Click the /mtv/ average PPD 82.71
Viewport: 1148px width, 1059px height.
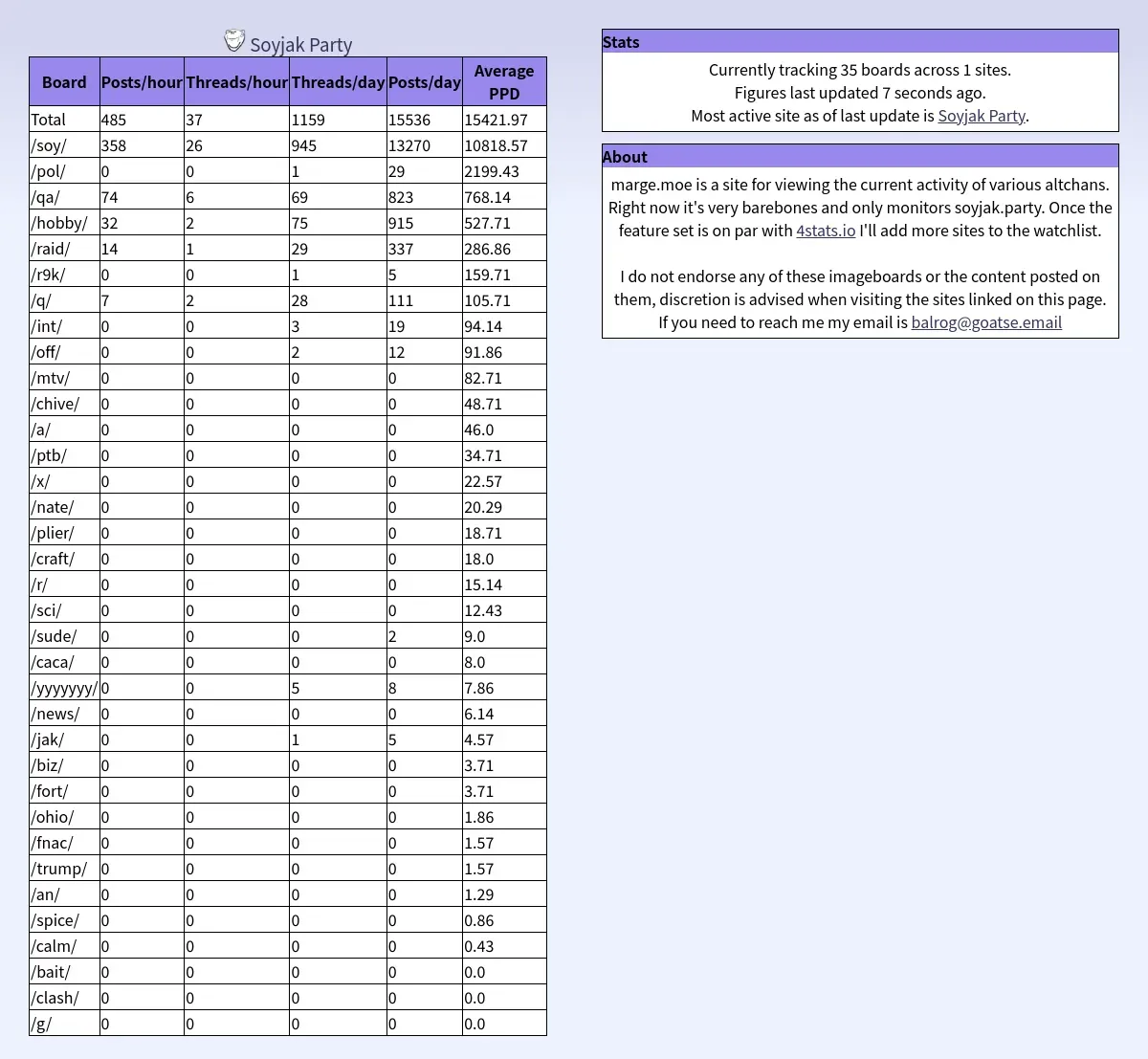click(x=504, y=378)
